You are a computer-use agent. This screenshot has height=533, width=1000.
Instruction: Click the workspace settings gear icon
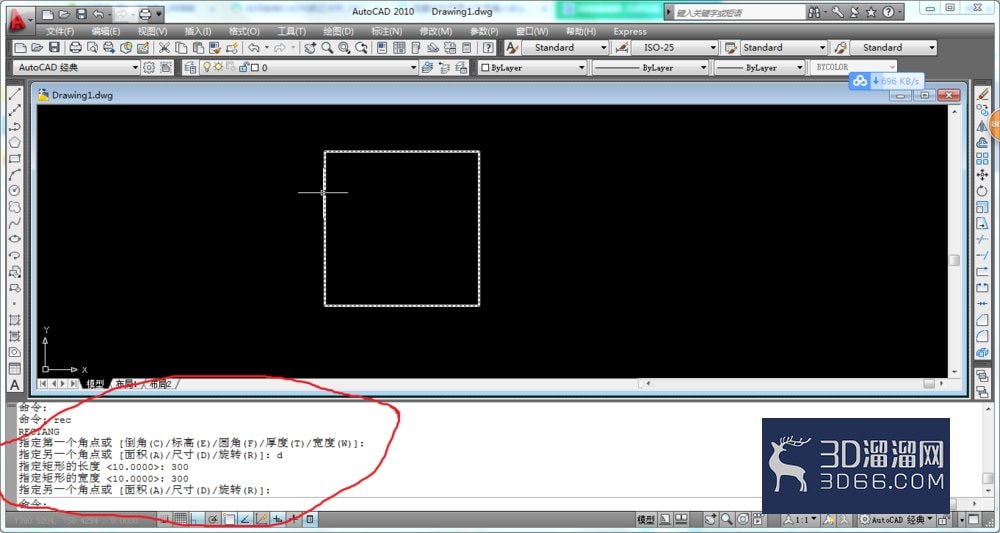149,67
